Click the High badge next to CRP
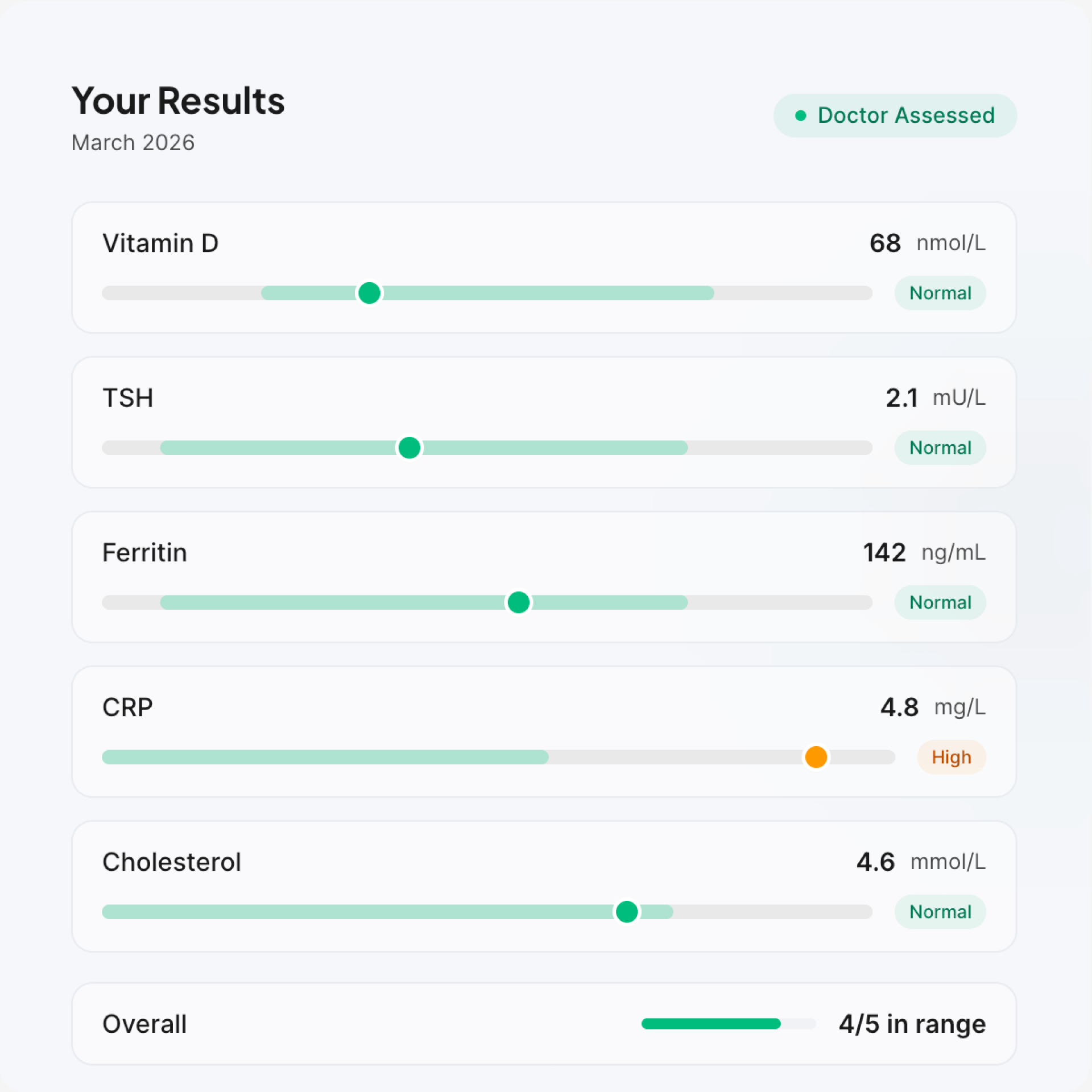Image resolution: width=1092 pixels, height=1092 pixels. pos(952,757)
